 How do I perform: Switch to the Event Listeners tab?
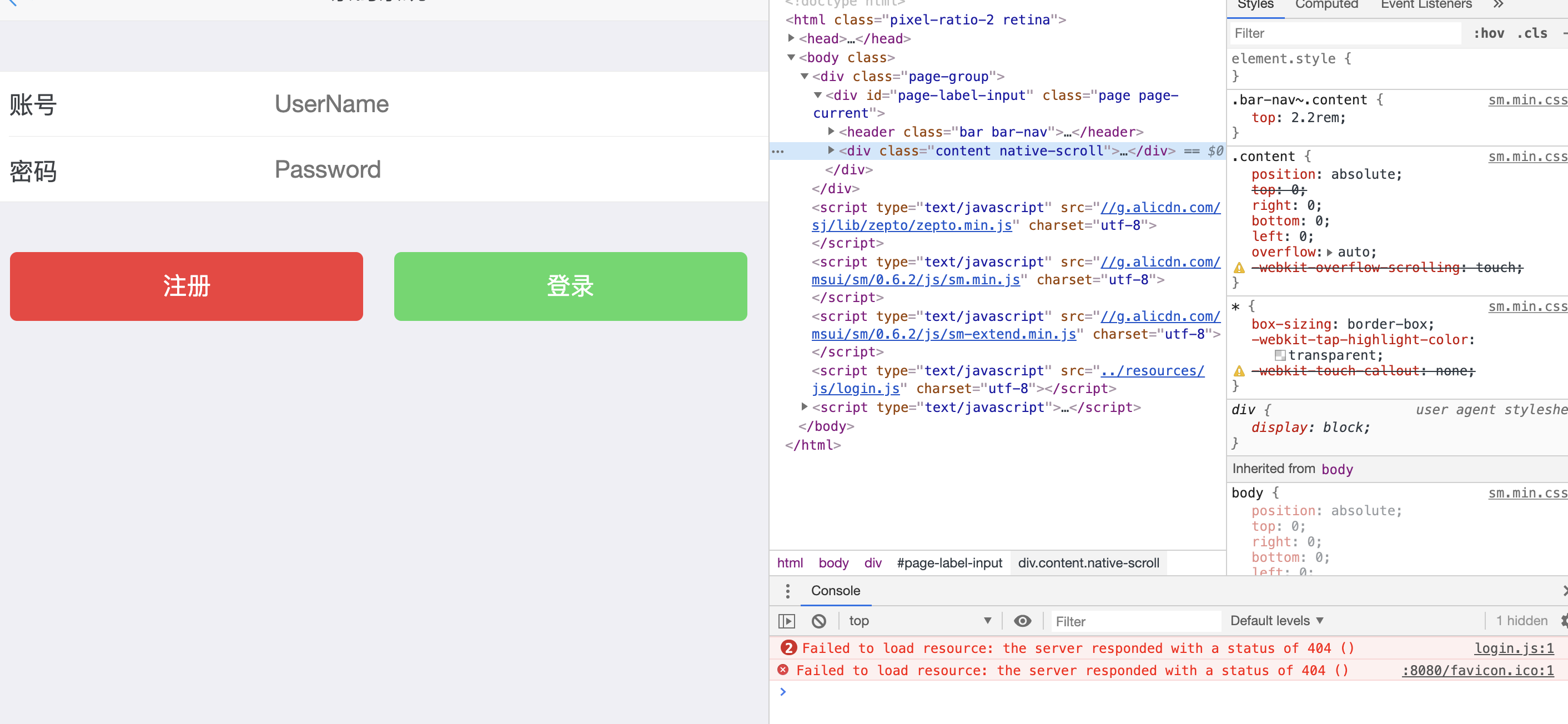point(1426,5)
